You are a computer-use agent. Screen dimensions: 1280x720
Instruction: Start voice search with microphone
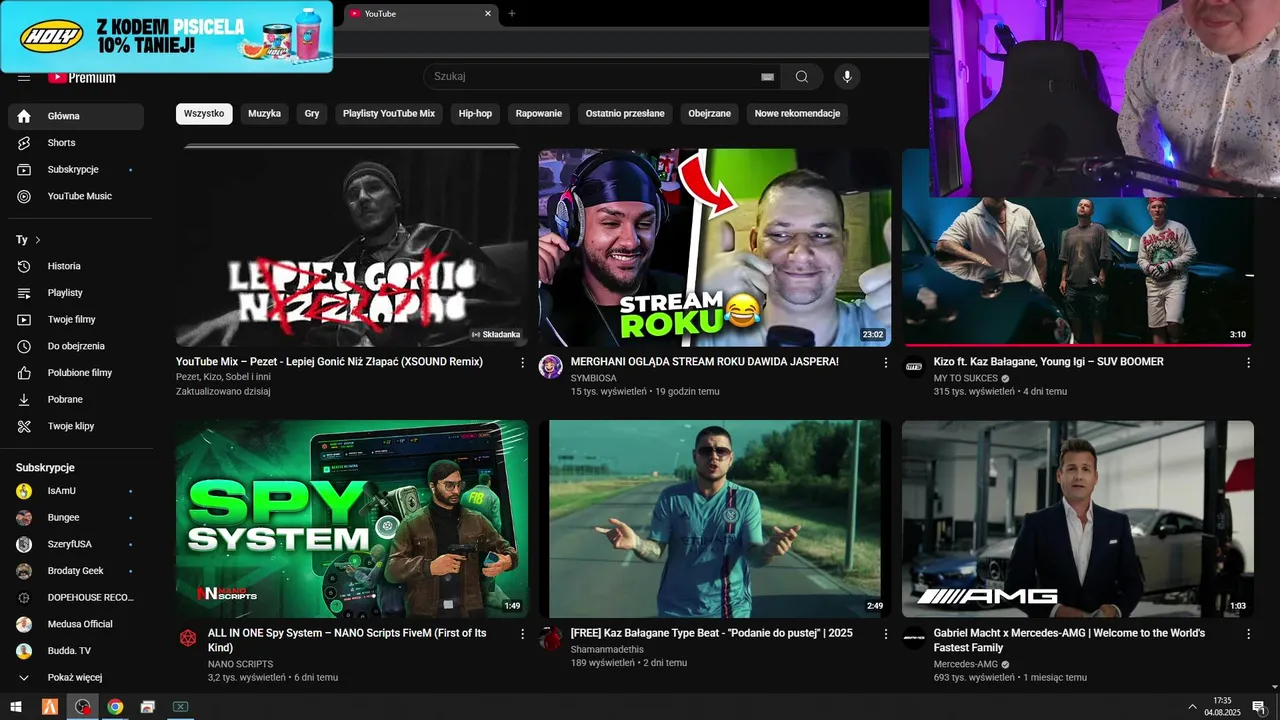click(x=847, y=77)
